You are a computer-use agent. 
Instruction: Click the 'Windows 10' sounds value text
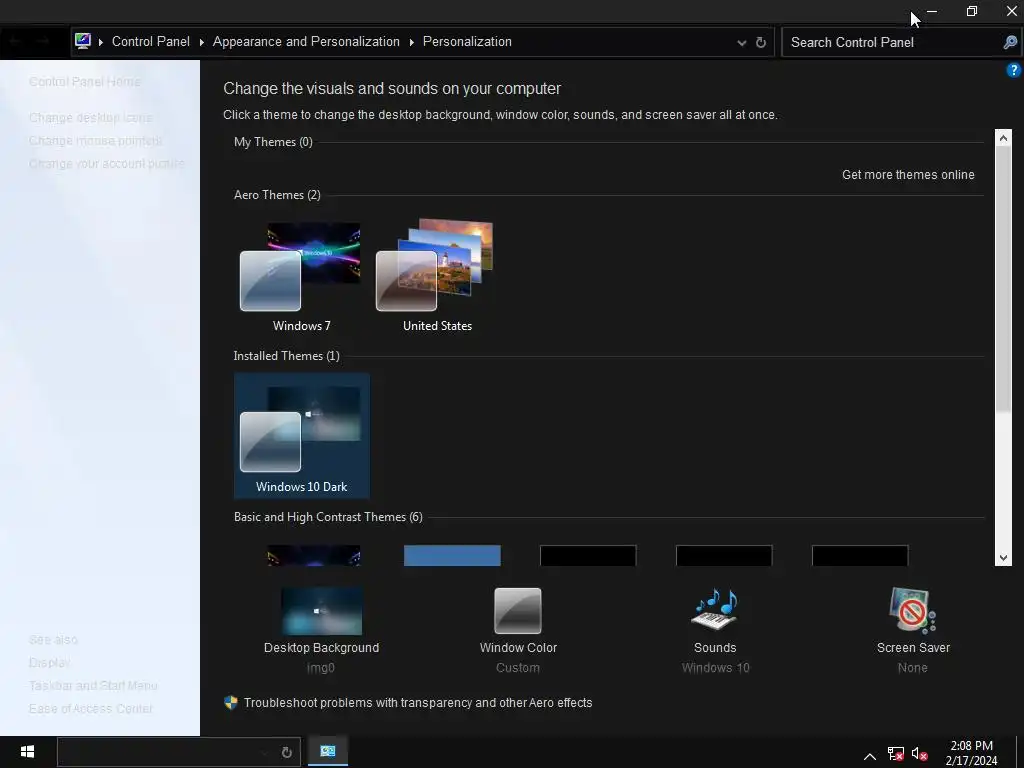coord(715,668)
